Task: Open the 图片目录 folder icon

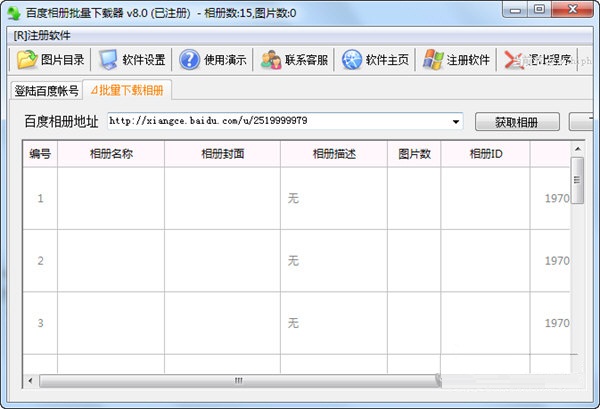Action: pyautogui.click(x=27, y=60)
